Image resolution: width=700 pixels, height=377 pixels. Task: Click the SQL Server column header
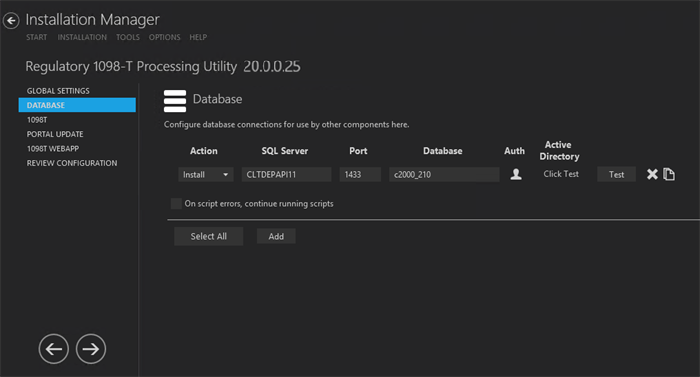point(285,151)
